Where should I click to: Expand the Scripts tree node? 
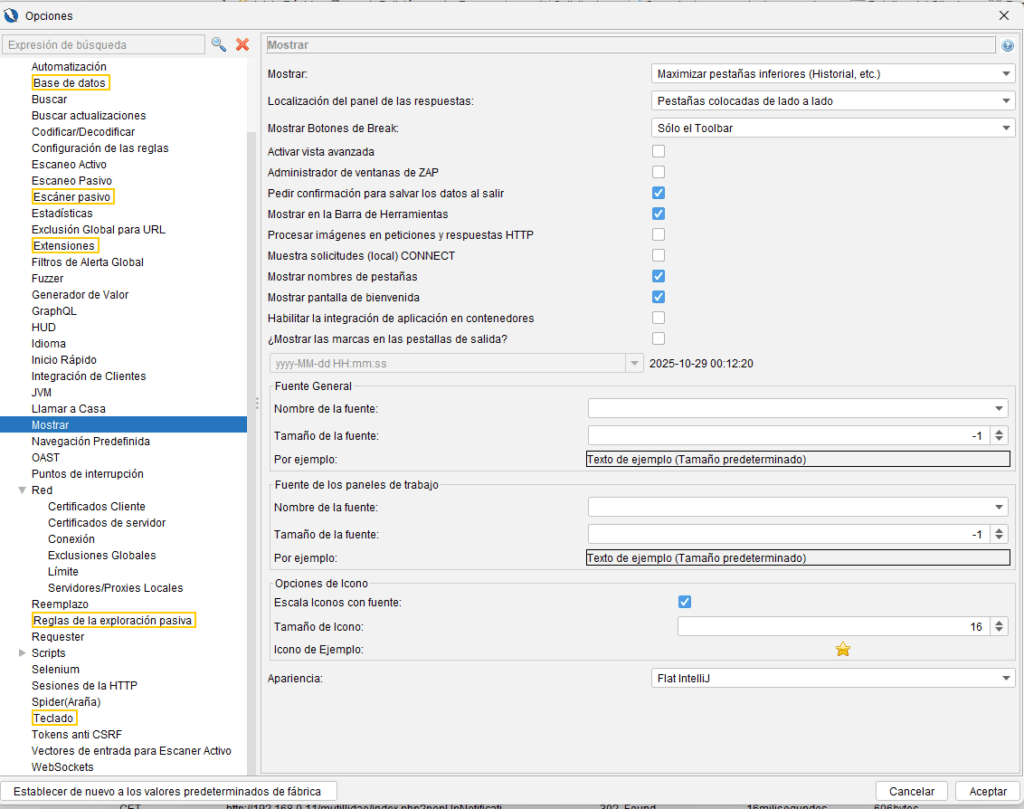click(22, 653)
